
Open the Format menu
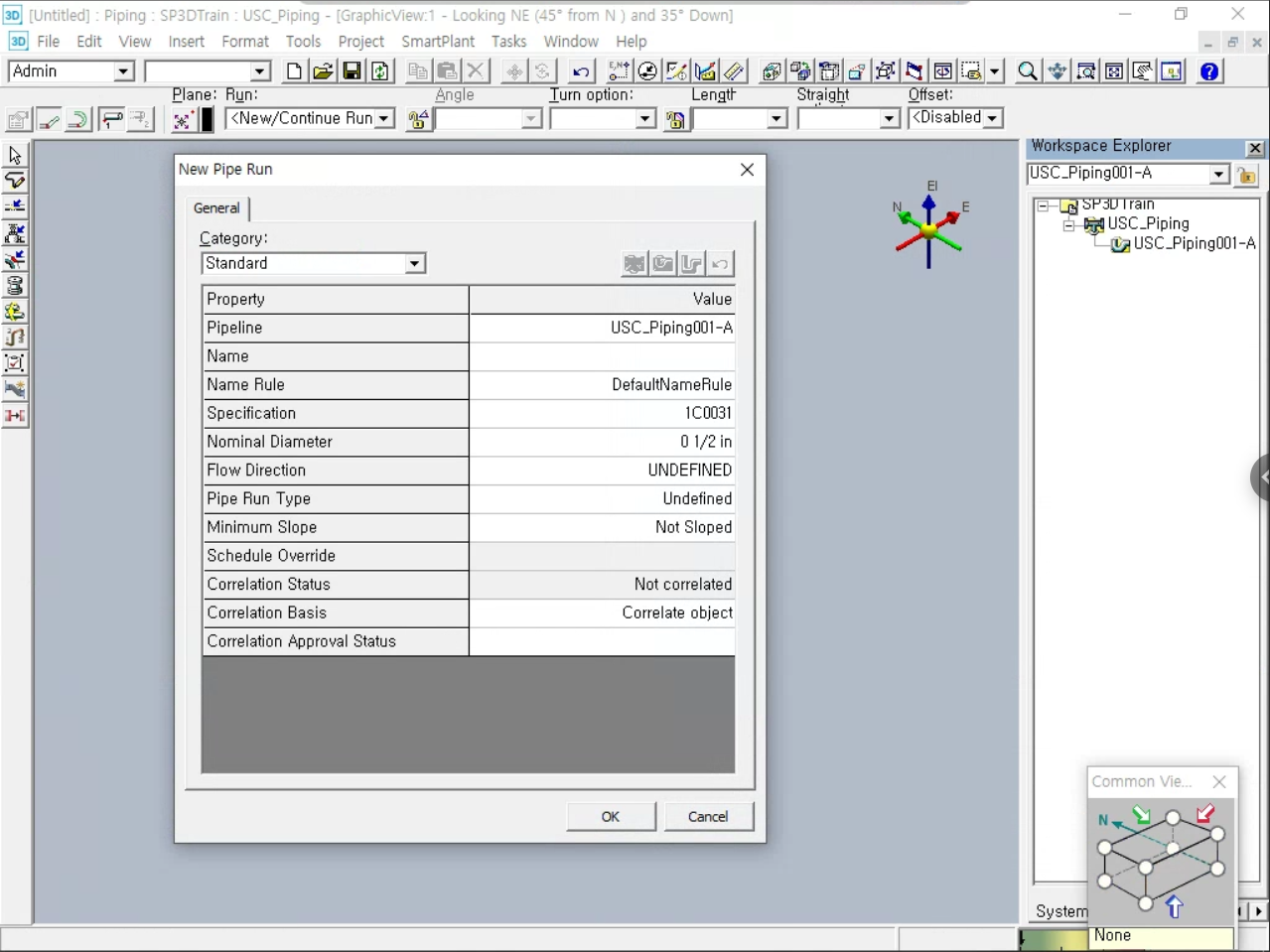click(x=245, y=42)
